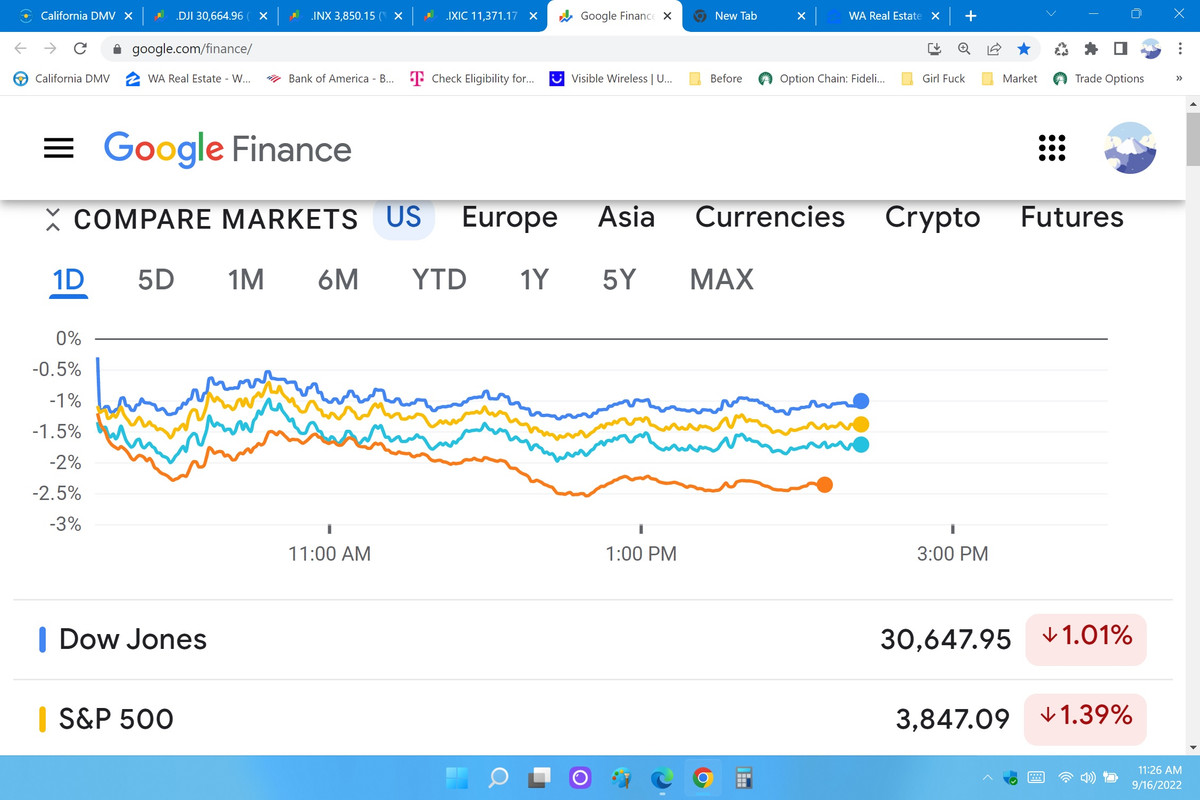1200x800 pixels.
Task: View site information via the lock icon
Action: [x=117, y=48]
